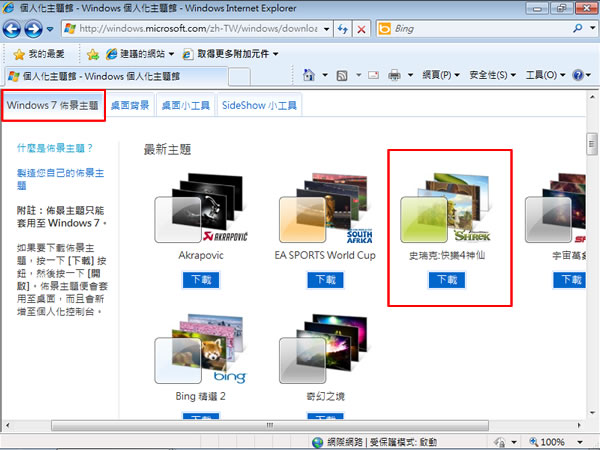Expand the address bar history dropdown
Screen dimensions: 600x450
(x=326, y=29)
